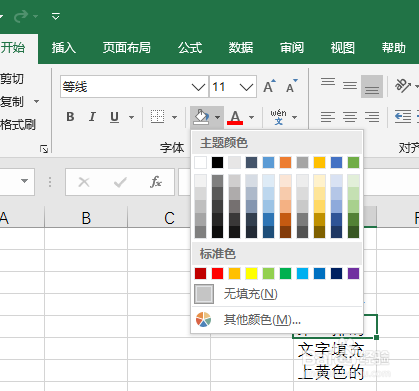The width and height of the screenshot is (419, 391).
Task: Open the font size dropdown
Action: [x=246, y=87]
